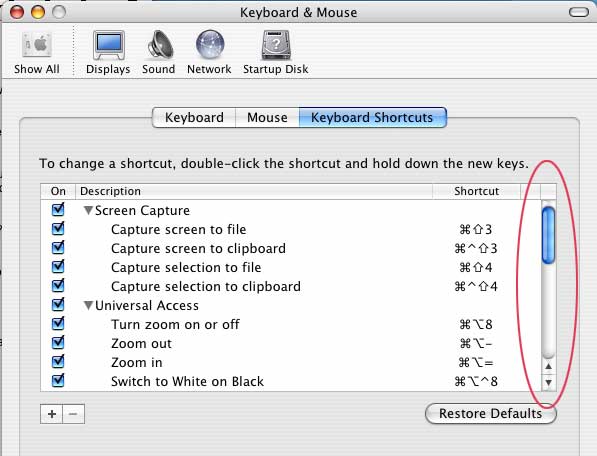Switch to the Mouse tab
The height and width of the screenshot is (456, 597).
pyautogui.click(x=267, y=117)
